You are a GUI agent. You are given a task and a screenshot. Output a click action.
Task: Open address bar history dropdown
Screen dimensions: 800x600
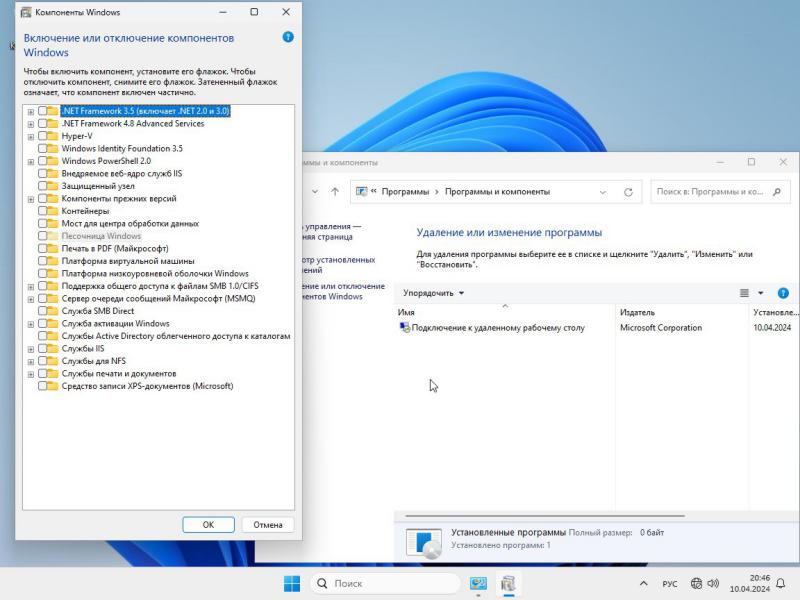pos(603,192)
